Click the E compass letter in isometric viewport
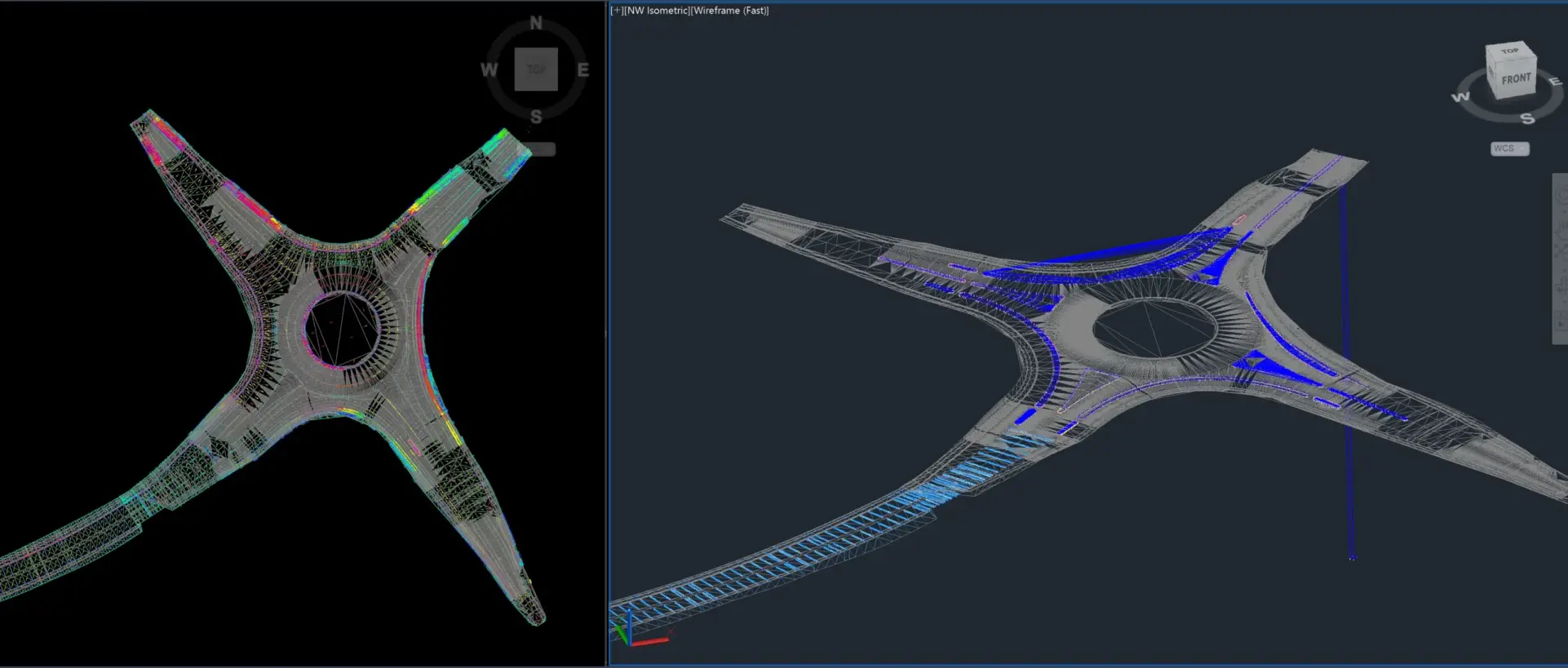 [x=1555, y=82]
